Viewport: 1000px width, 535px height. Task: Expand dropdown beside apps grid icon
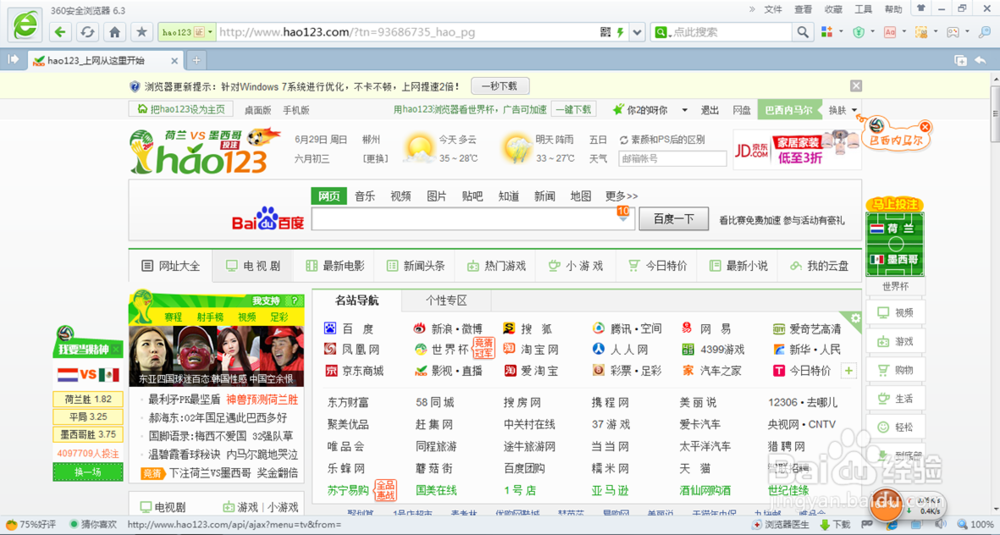841,32
